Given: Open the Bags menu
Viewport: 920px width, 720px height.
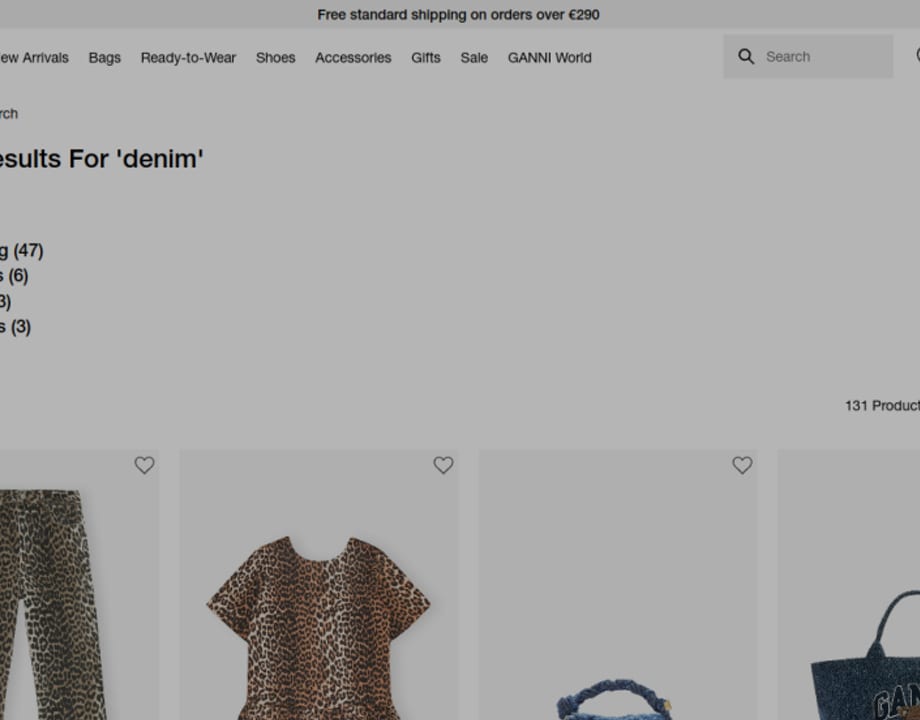Looking at the screenshot, I should pos(104,58).
